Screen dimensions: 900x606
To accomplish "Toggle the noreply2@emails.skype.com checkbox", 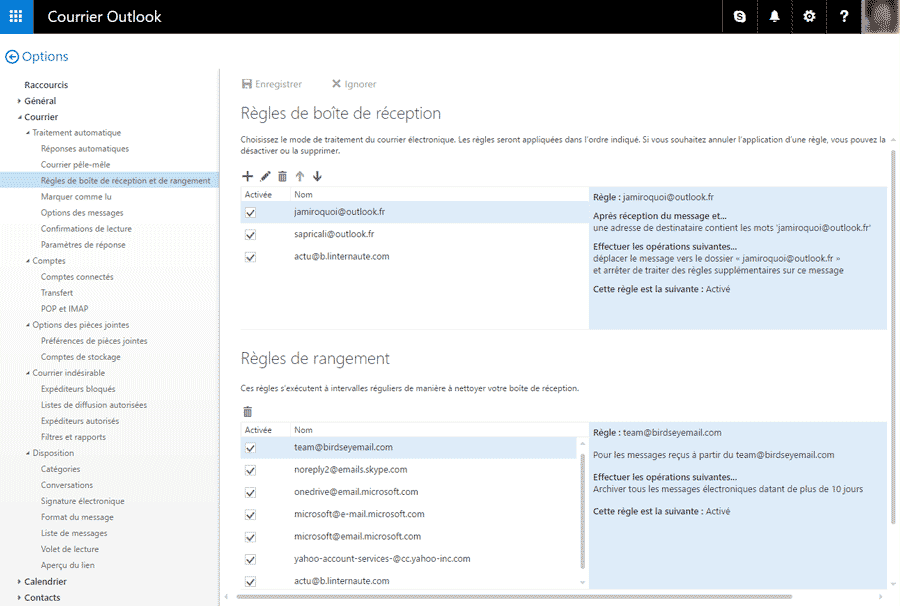I will coord(250,471).
